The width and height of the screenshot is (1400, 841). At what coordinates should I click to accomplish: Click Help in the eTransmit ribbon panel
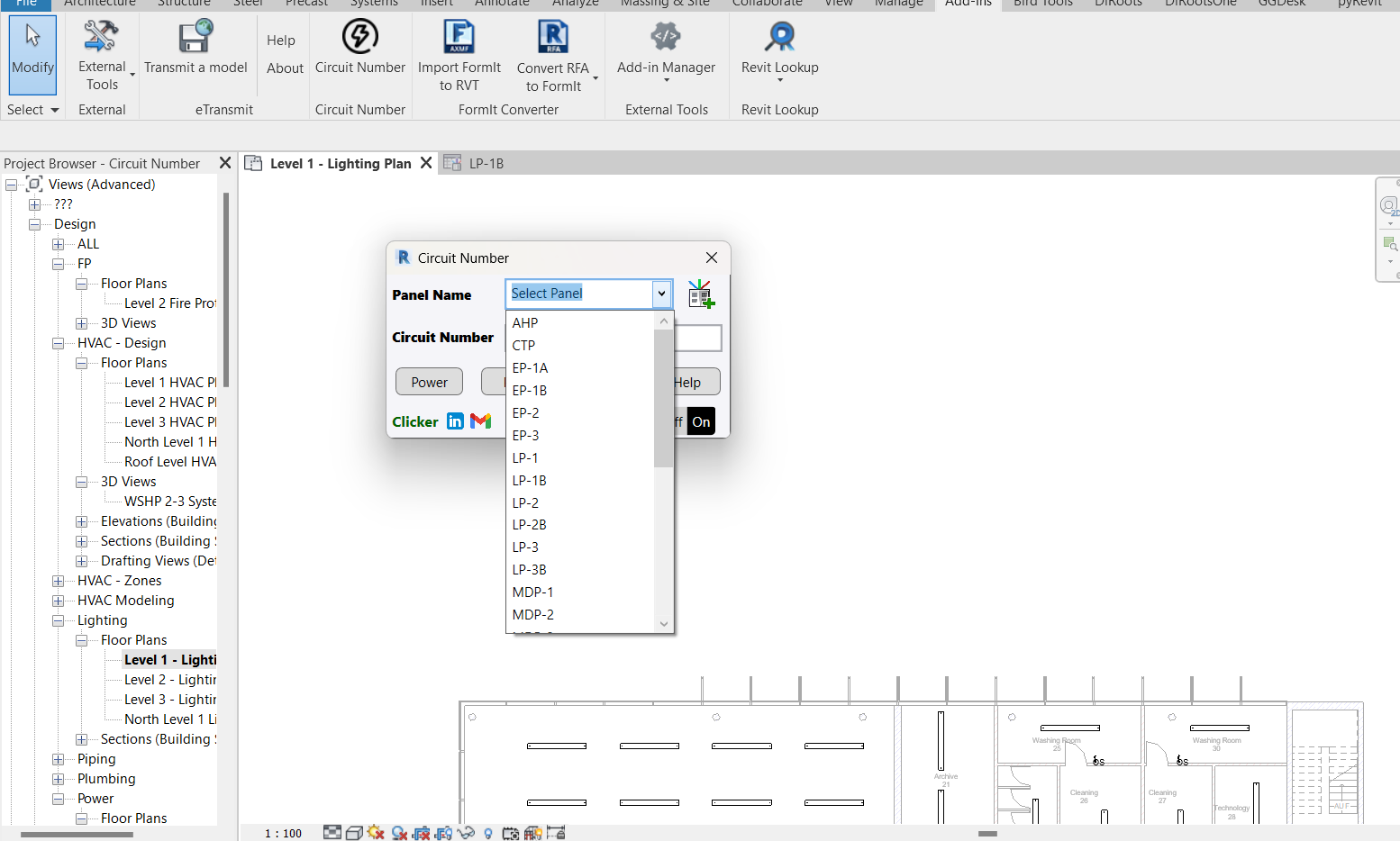pos(281,41)
